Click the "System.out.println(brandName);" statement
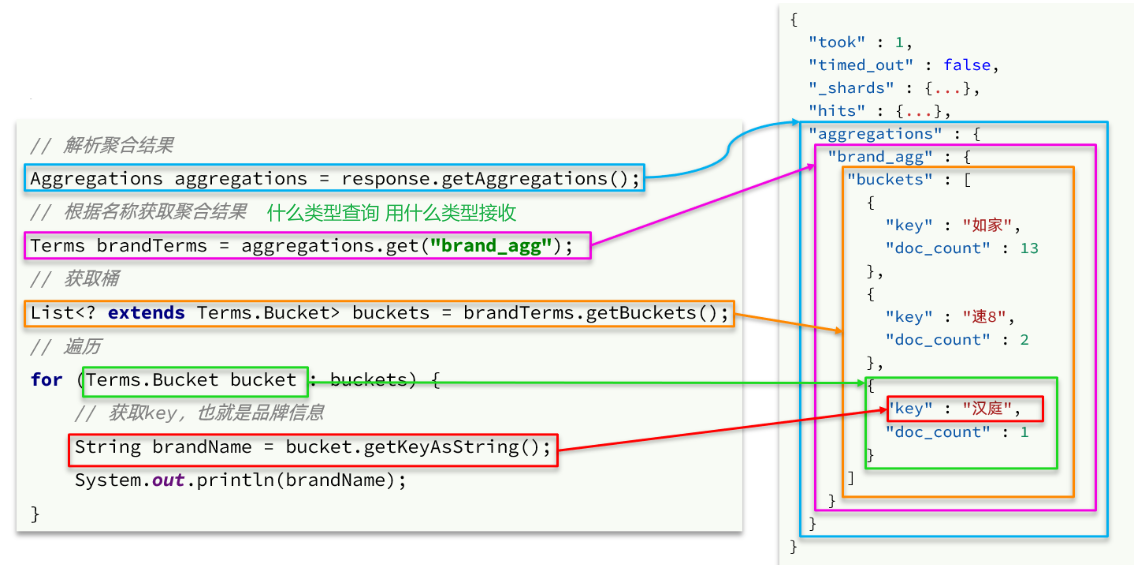This screenshot has width=1135, height=565. 241,480
